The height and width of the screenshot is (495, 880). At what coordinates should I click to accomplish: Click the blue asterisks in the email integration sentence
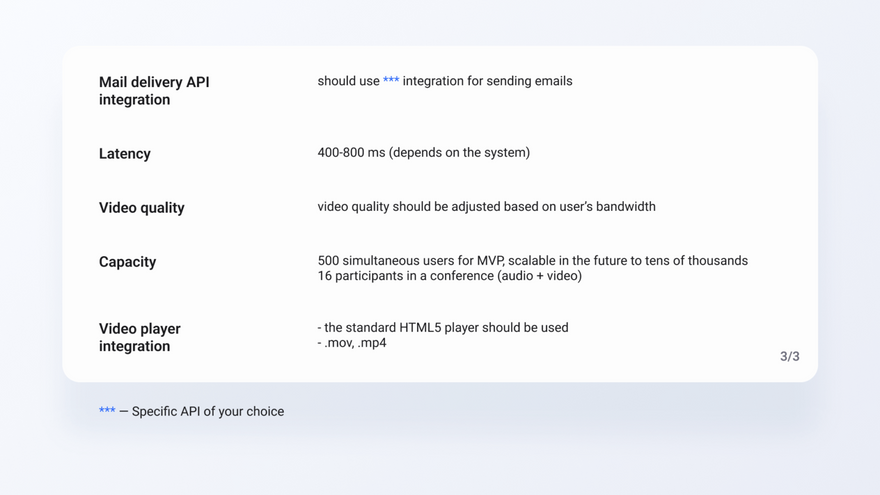point(391,81)
